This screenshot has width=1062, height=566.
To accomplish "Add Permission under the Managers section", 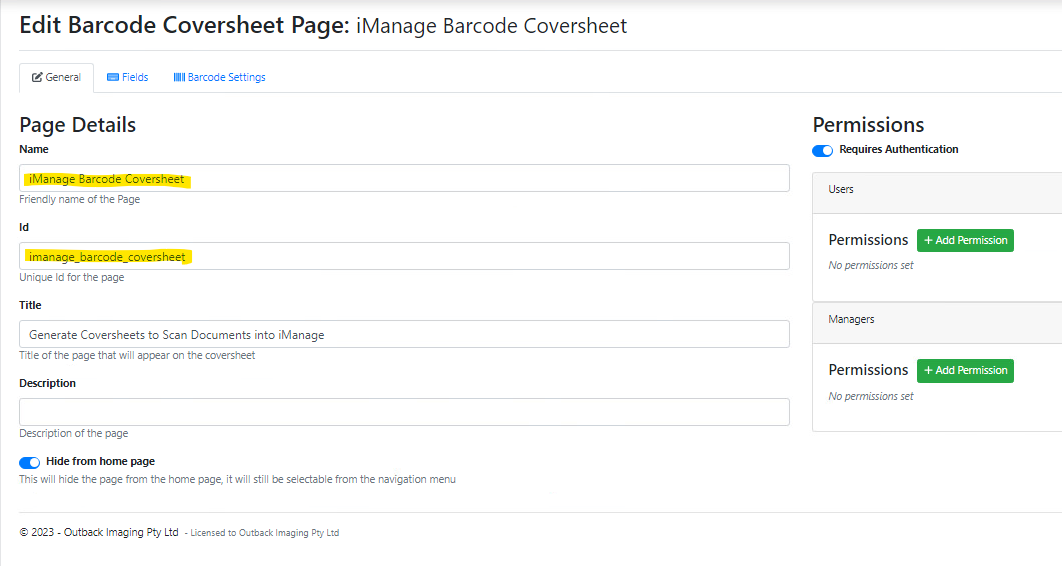I will pos(965,371).
